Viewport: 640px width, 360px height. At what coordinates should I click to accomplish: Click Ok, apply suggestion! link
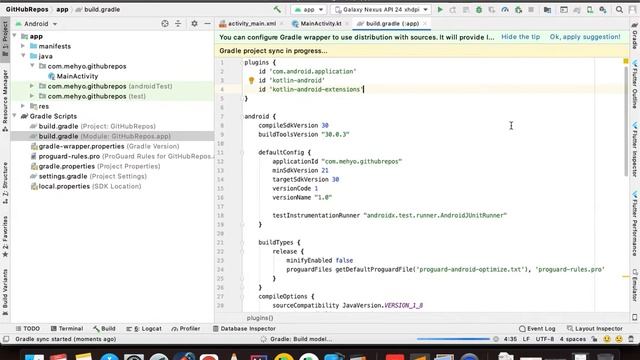tap(585, 37)
